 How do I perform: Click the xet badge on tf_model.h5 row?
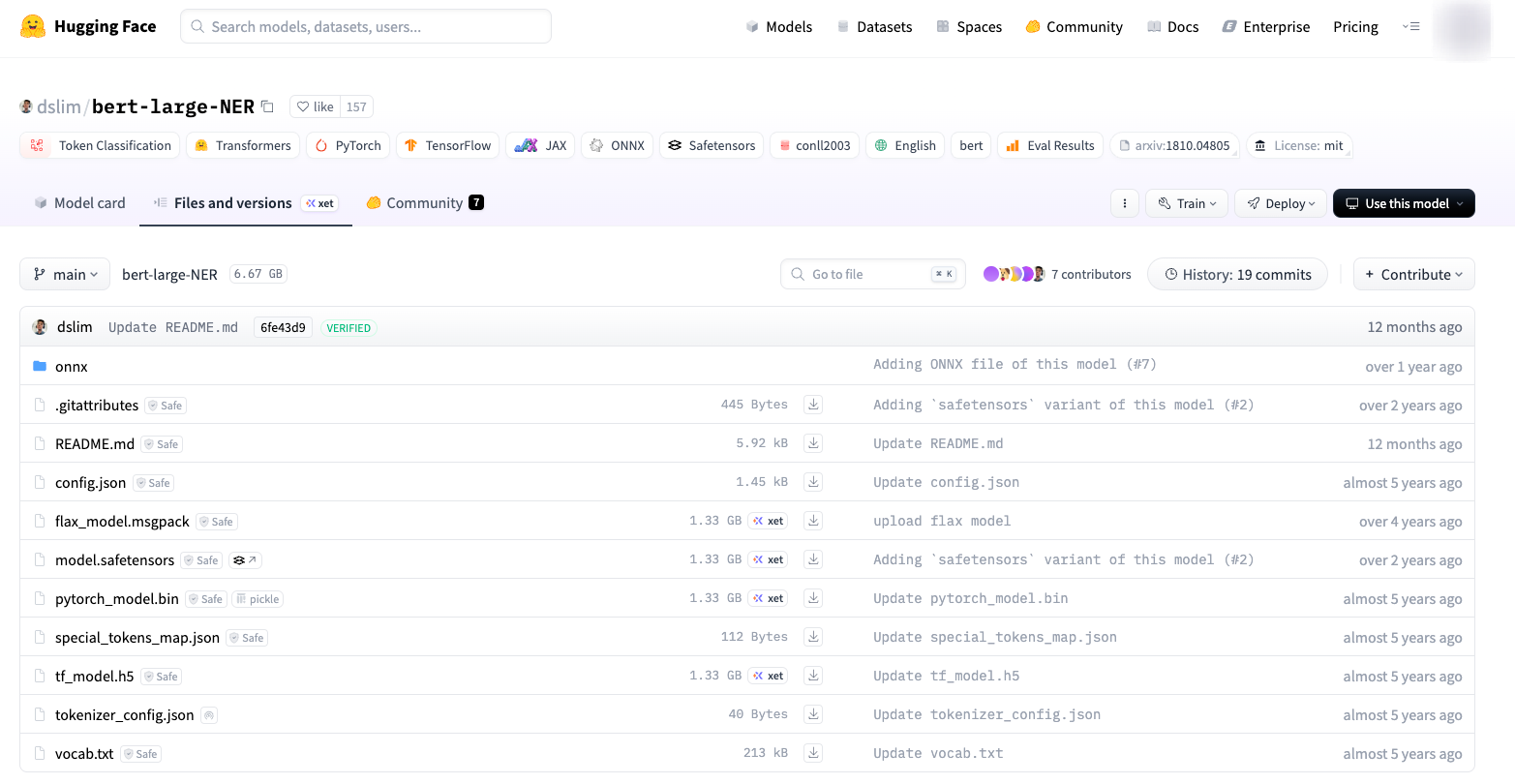point(768,676)
